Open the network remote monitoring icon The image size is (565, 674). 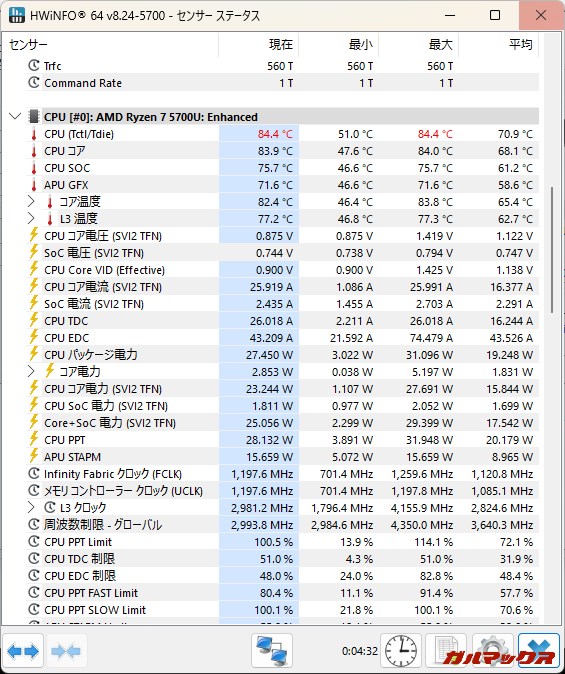[272, 651]
